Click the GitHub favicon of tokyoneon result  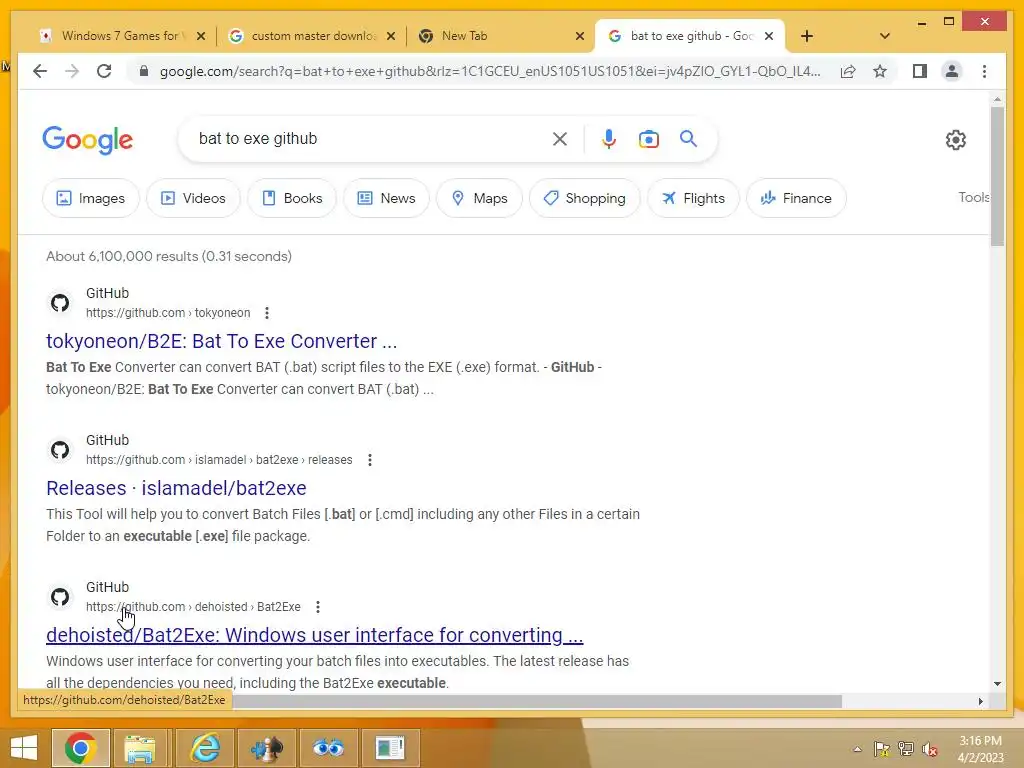[60, 303]
